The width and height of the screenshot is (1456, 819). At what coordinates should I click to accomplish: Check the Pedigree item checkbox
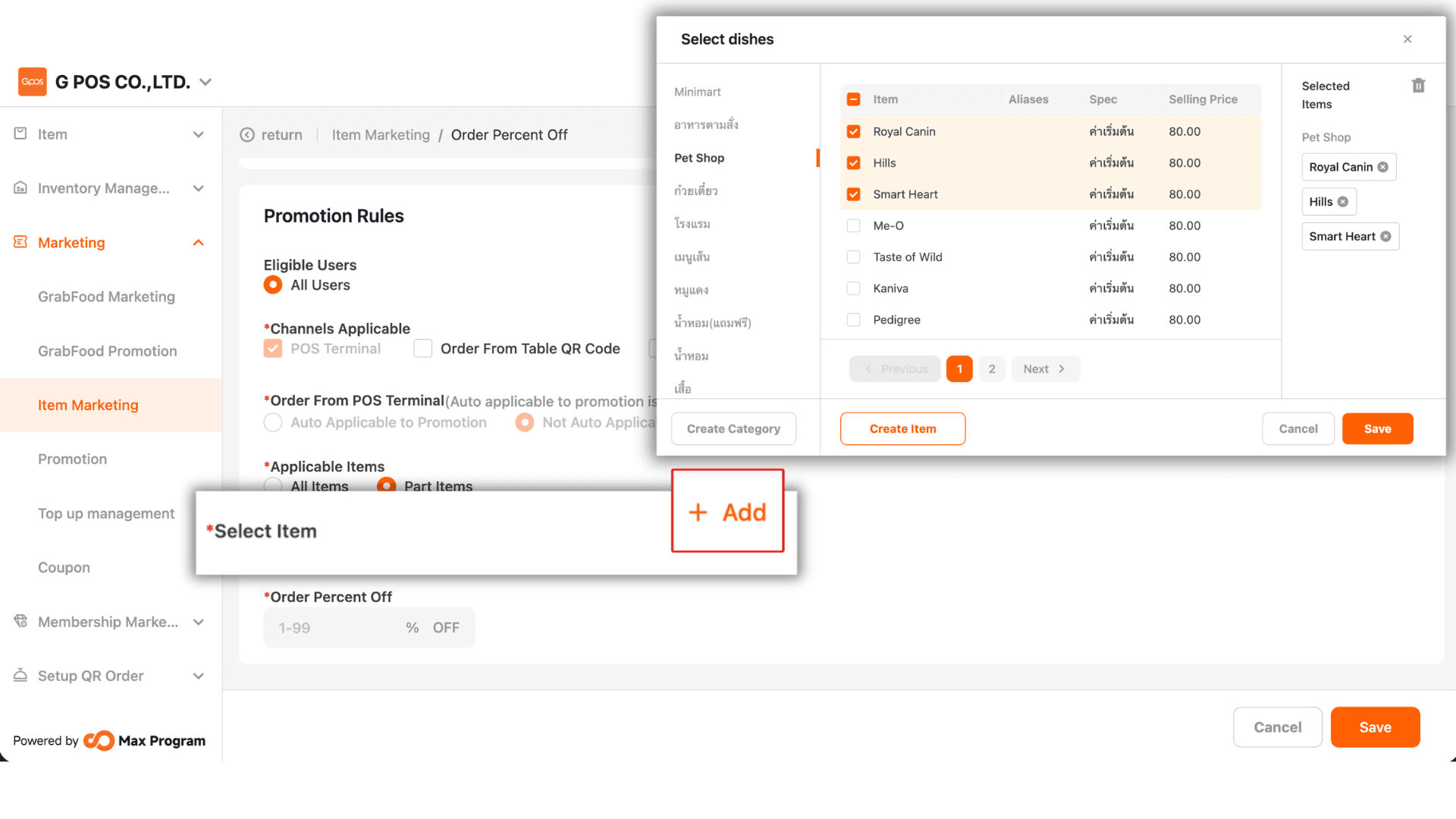853,320
